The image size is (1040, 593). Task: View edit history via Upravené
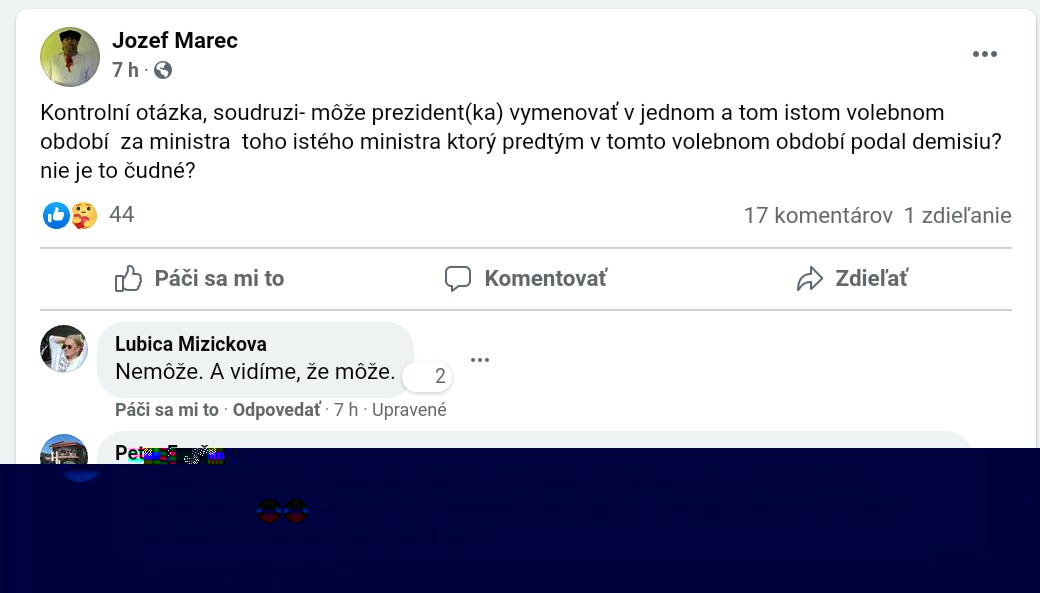coord(409,410)
